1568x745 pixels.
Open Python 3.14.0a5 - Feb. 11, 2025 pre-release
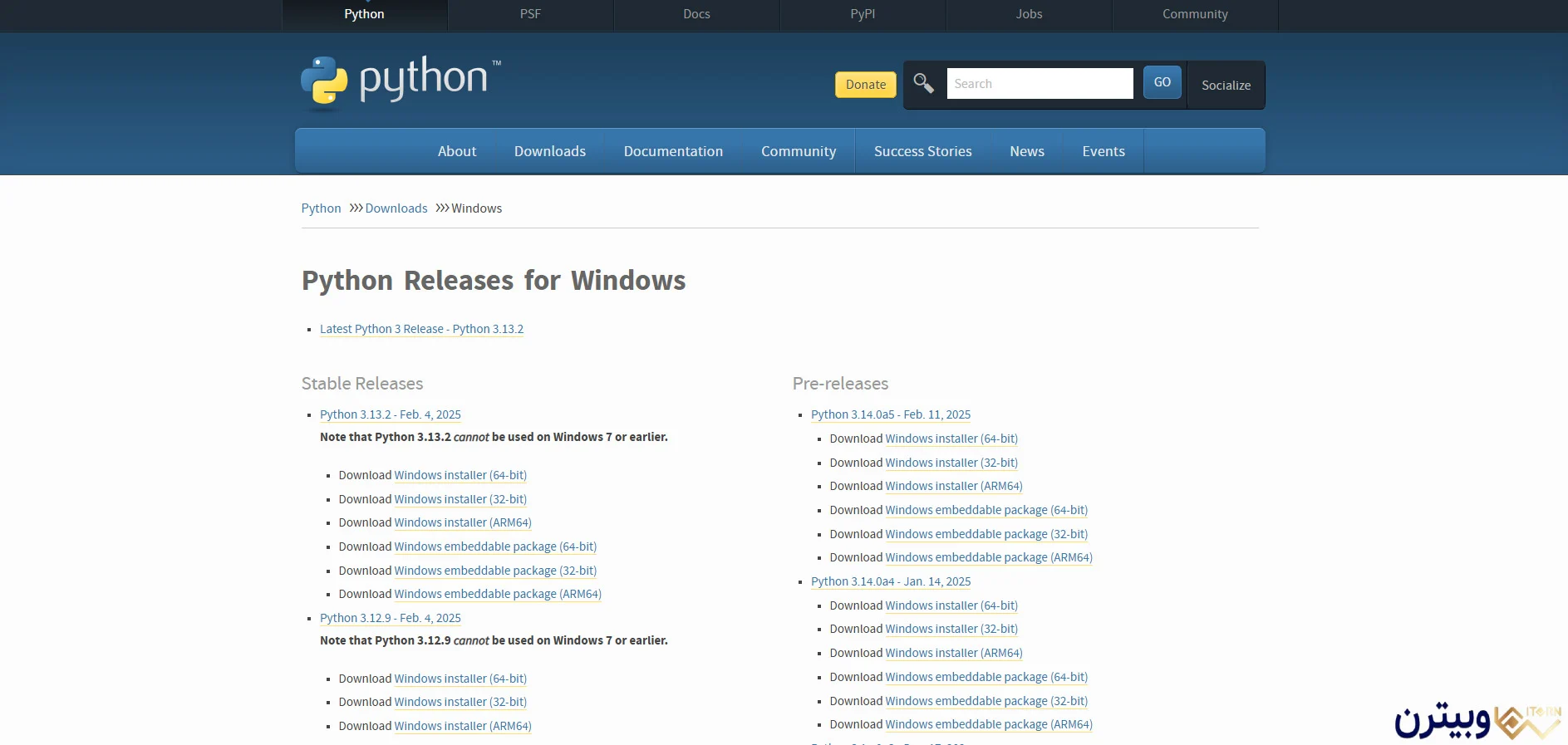[891, 414]
